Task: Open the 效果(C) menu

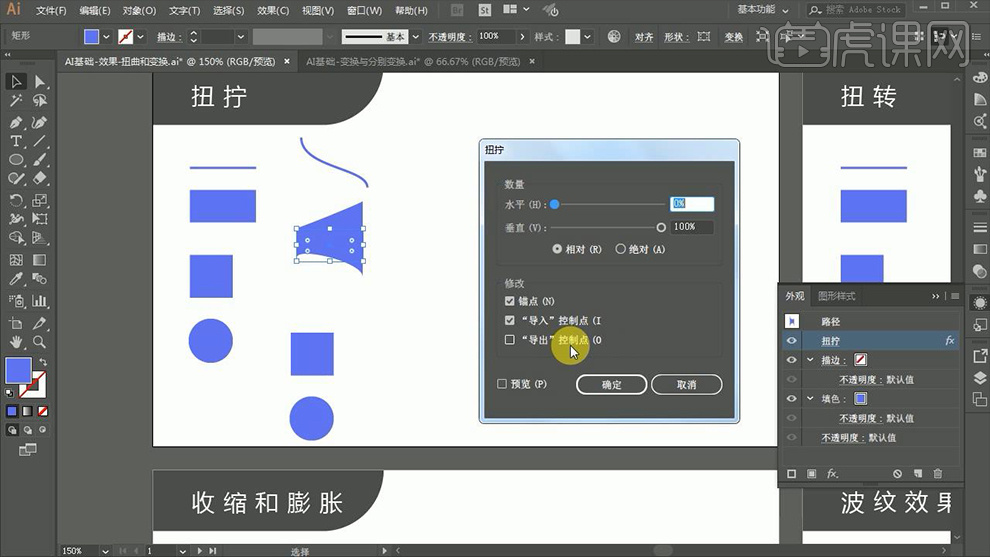Action: [x=273, y=11]
